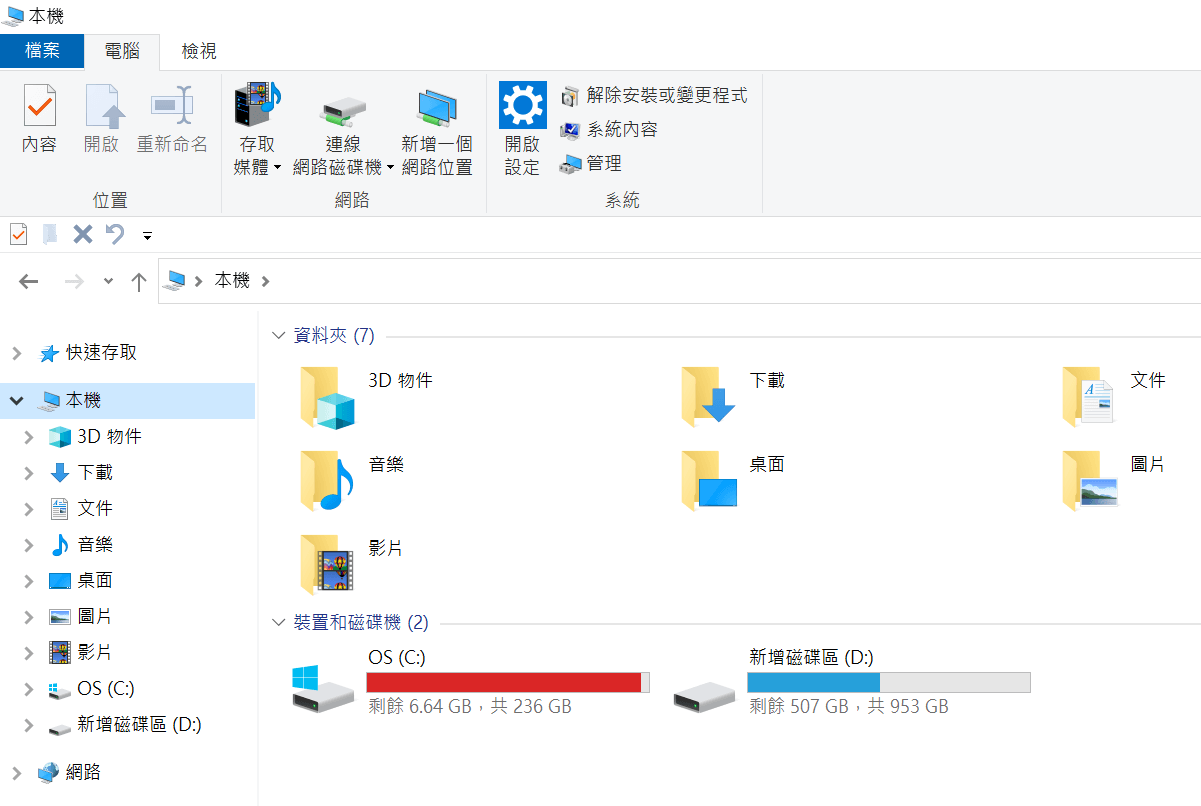Select 新增磁碟區 (D:) in the sidebar

(x=139, y=724)
